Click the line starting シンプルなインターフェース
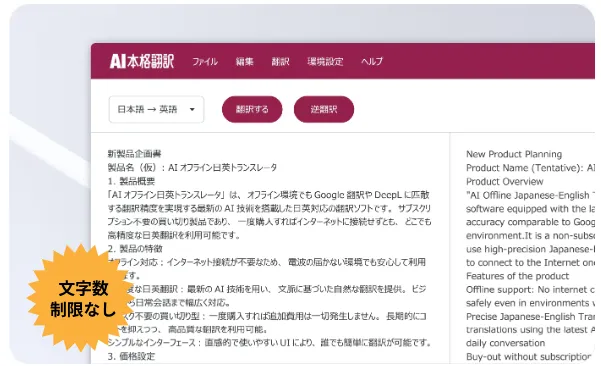The image size is (601, 366). click(x=269, y=343)
